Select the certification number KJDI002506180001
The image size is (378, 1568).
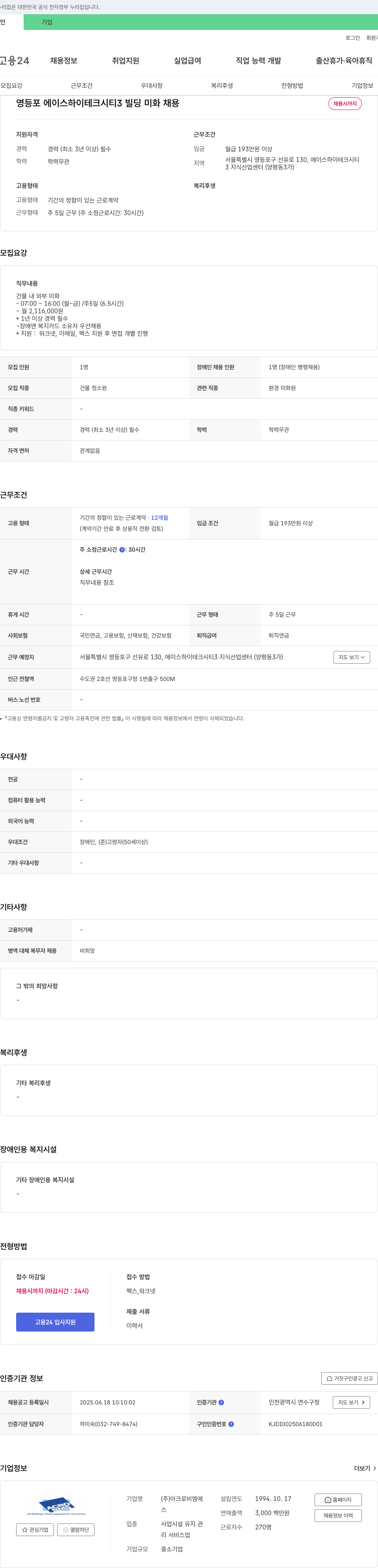(295, 1424)
